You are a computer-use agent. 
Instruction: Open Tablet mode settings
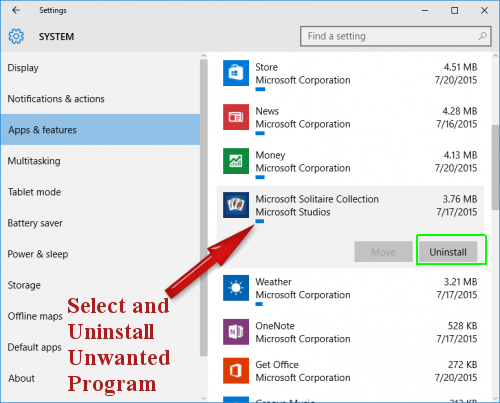[100, 192]
